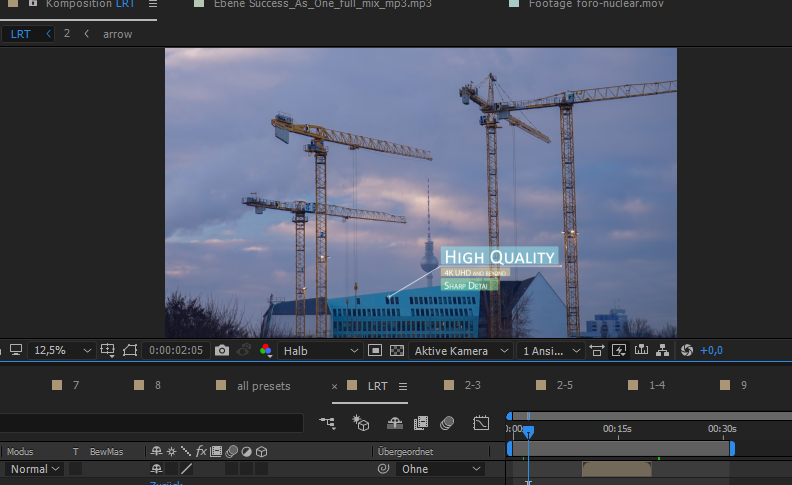Viewport: 792px width, 485px height.
Task: Take a snapshot with camera icon
Action: (x=222, y=350)
